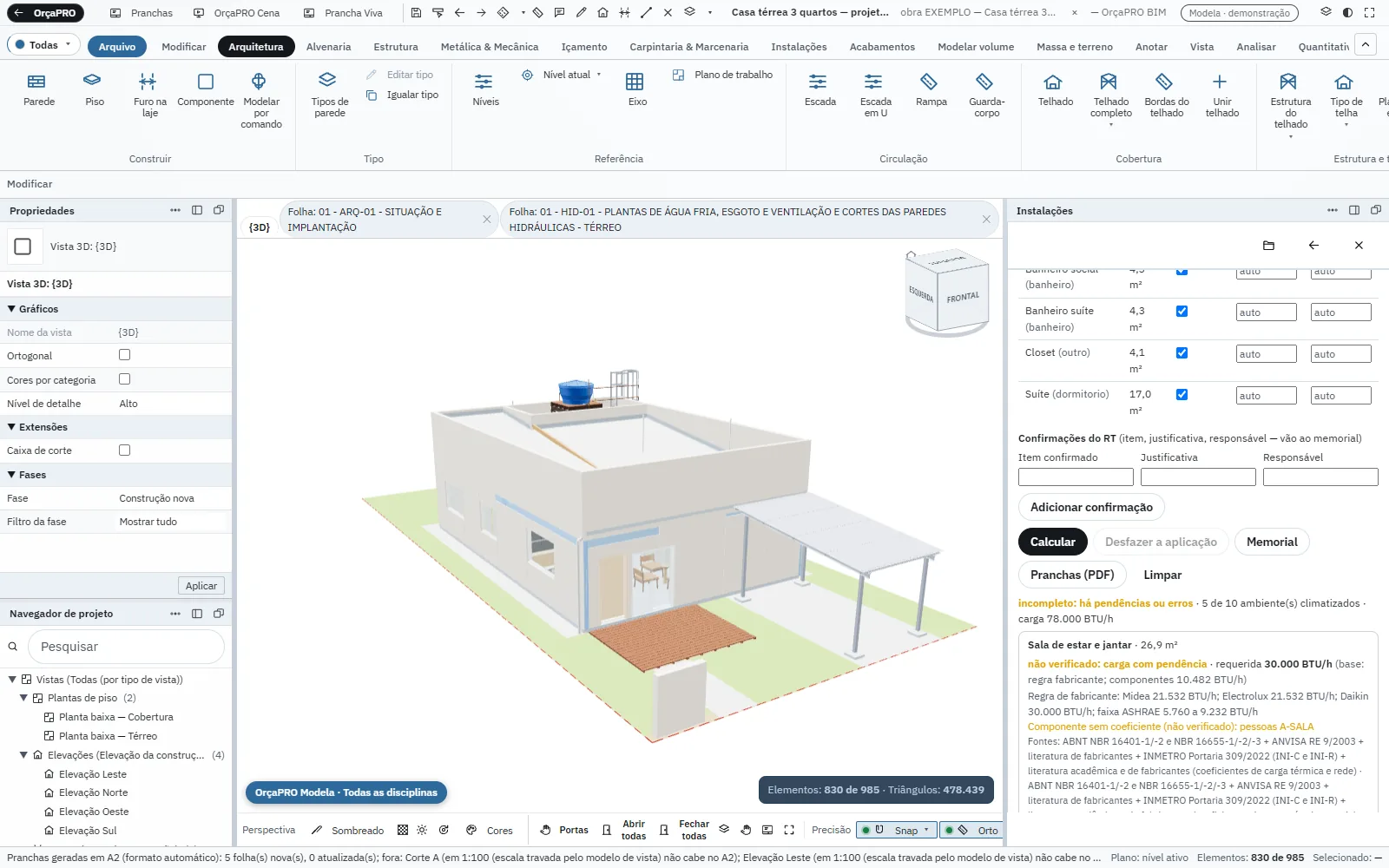Uncheck the Banheiro suíte checkbox
The width and height of the screenshot is (1389, 868).
pos(1182,311)
